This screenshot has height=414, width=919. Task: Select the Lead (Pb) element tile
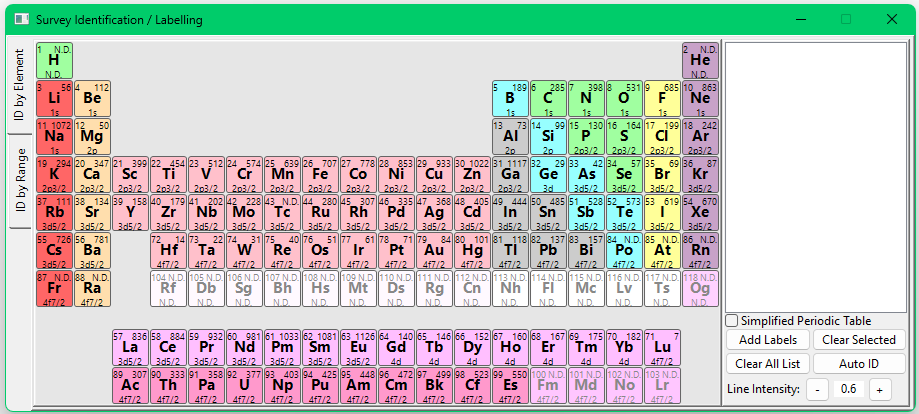[549, 251]
